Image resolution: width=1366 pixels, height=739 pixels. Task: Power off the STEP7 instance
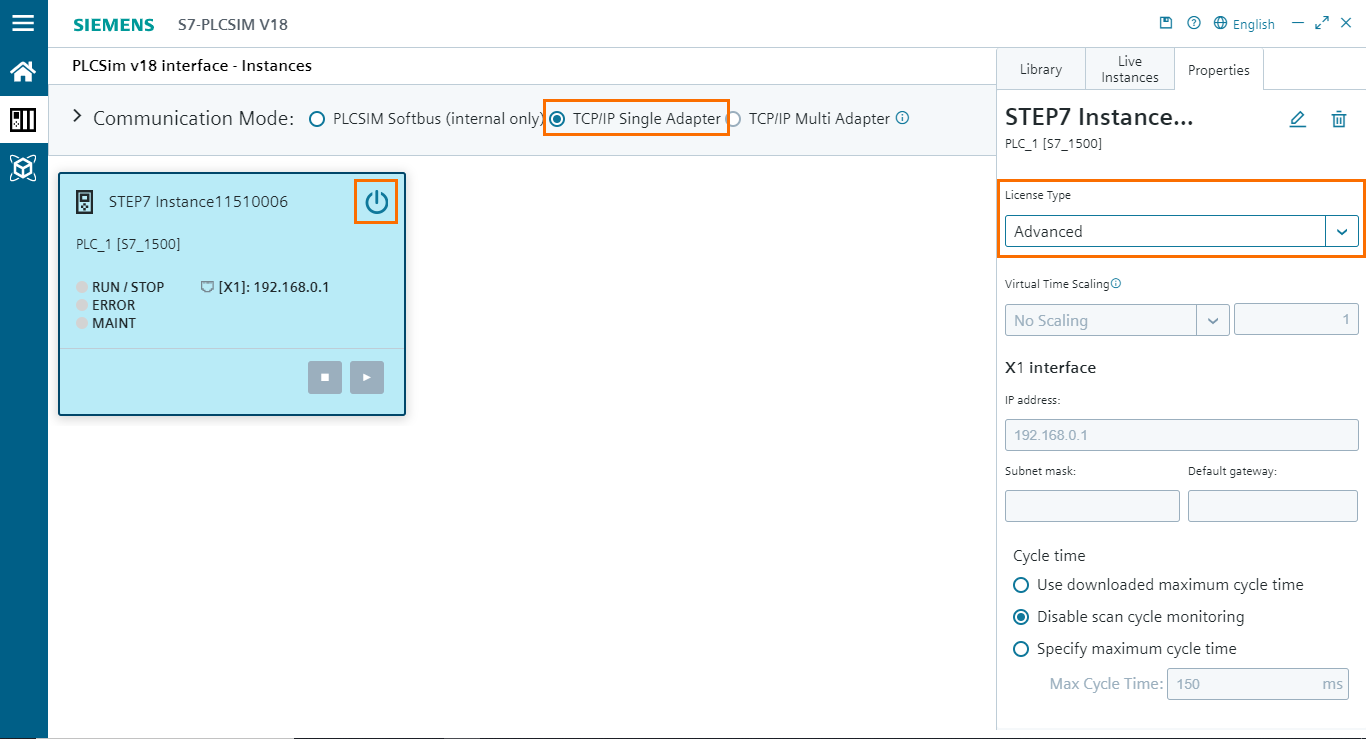[376, 201]
